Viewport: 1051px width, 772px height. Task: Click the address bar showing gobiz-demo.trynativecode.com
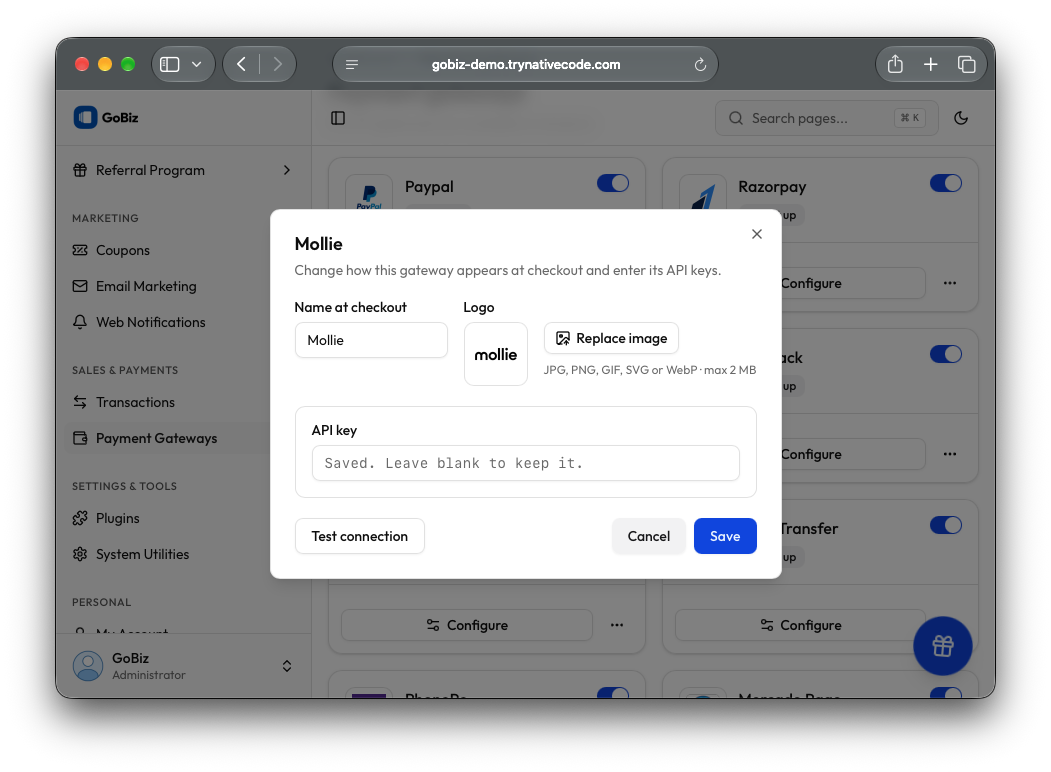point(526,64)
